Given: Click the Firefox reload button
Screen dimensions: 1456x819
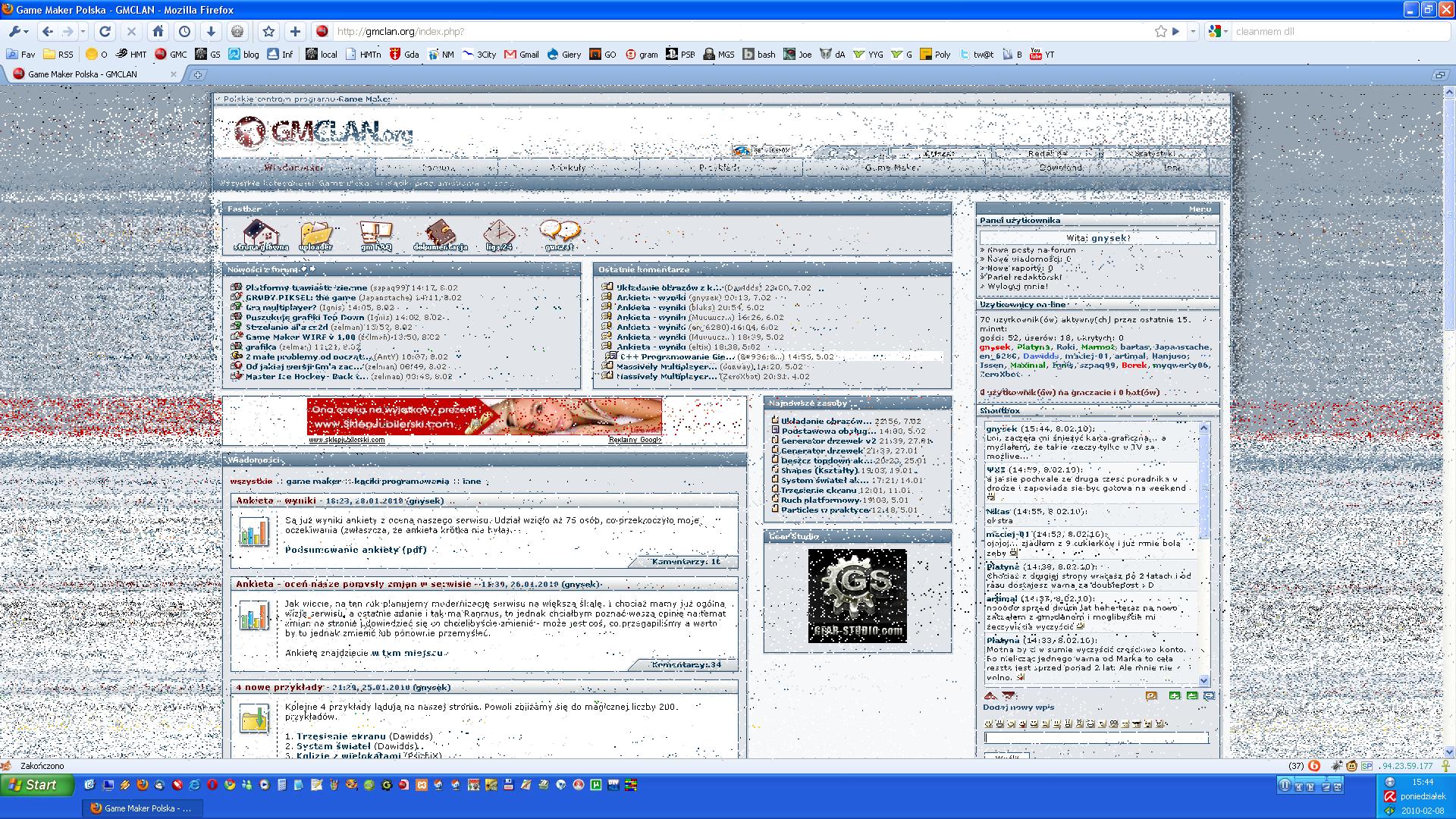Looking at the screenshot, I should tap(105, 31).
